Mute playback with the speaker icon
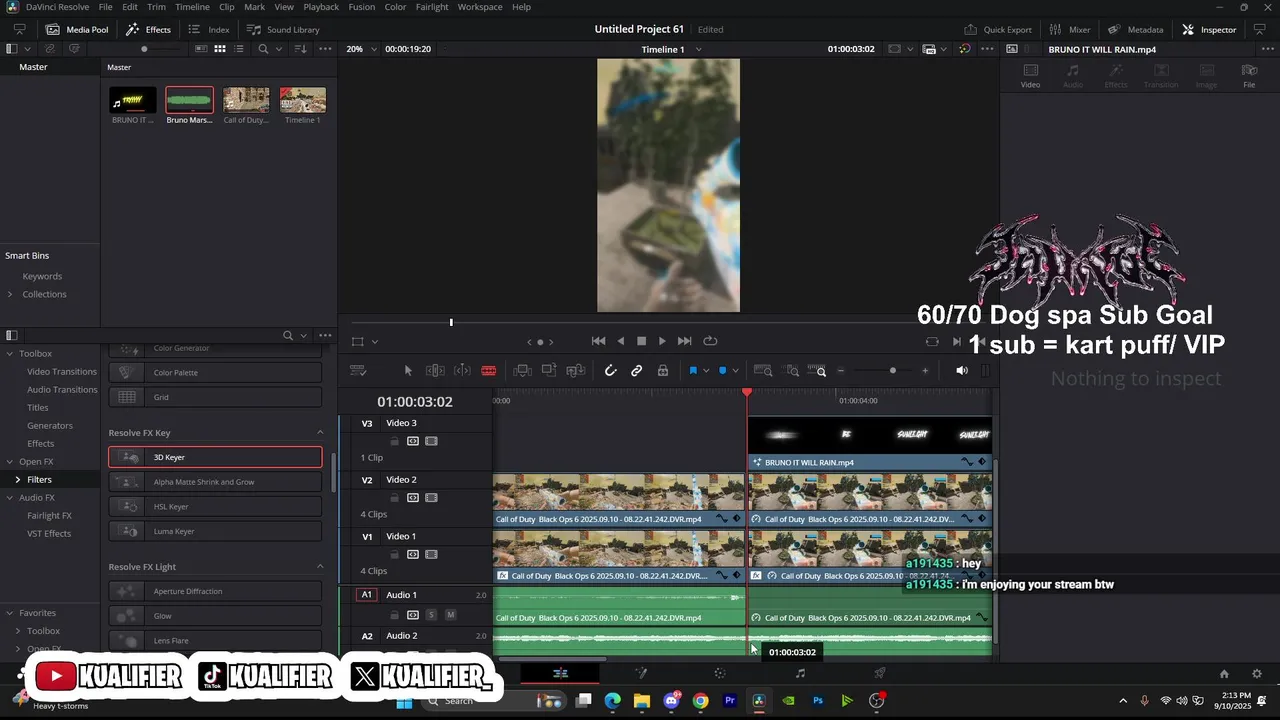 coord(962,371)
